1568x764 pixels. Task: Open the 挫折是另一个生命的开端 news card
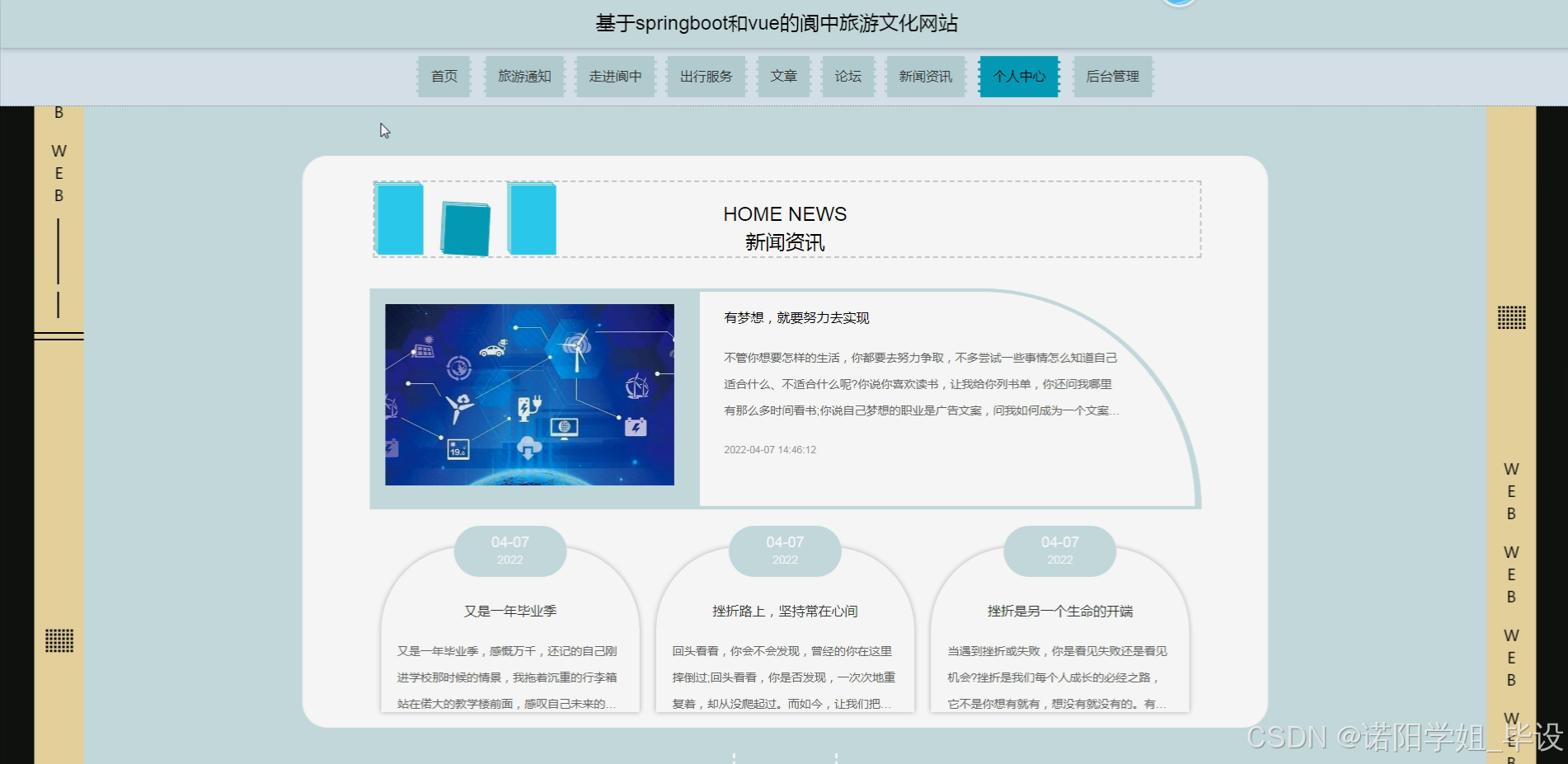pos(1059,611)
